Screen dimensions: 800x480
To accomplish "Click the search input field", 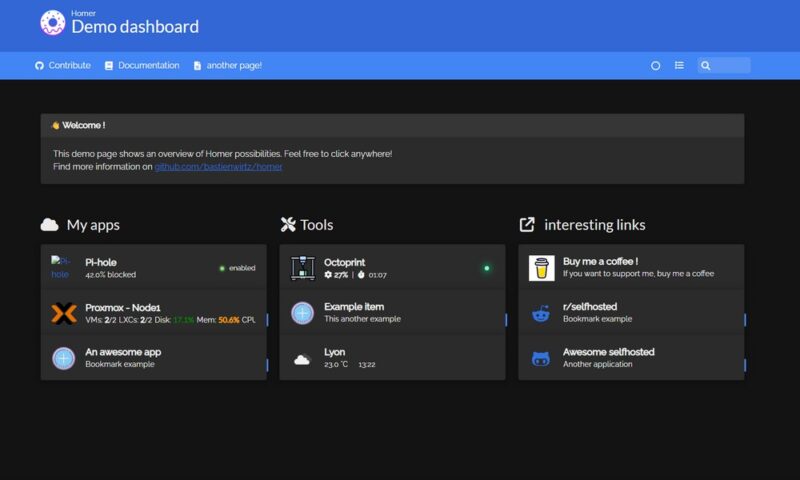I will pos(730,66).
